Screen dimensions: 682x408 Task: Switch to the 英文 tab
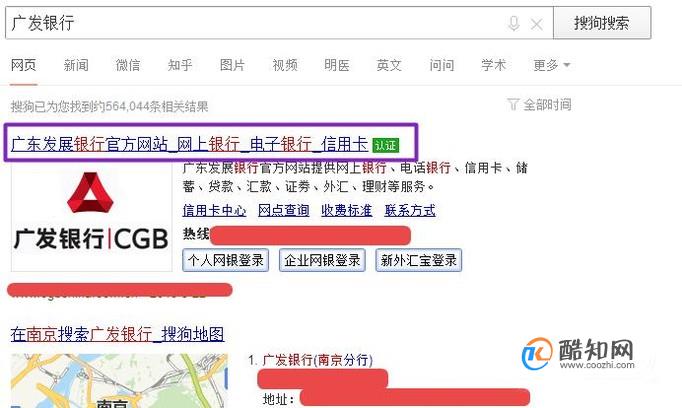coord(389,65)
